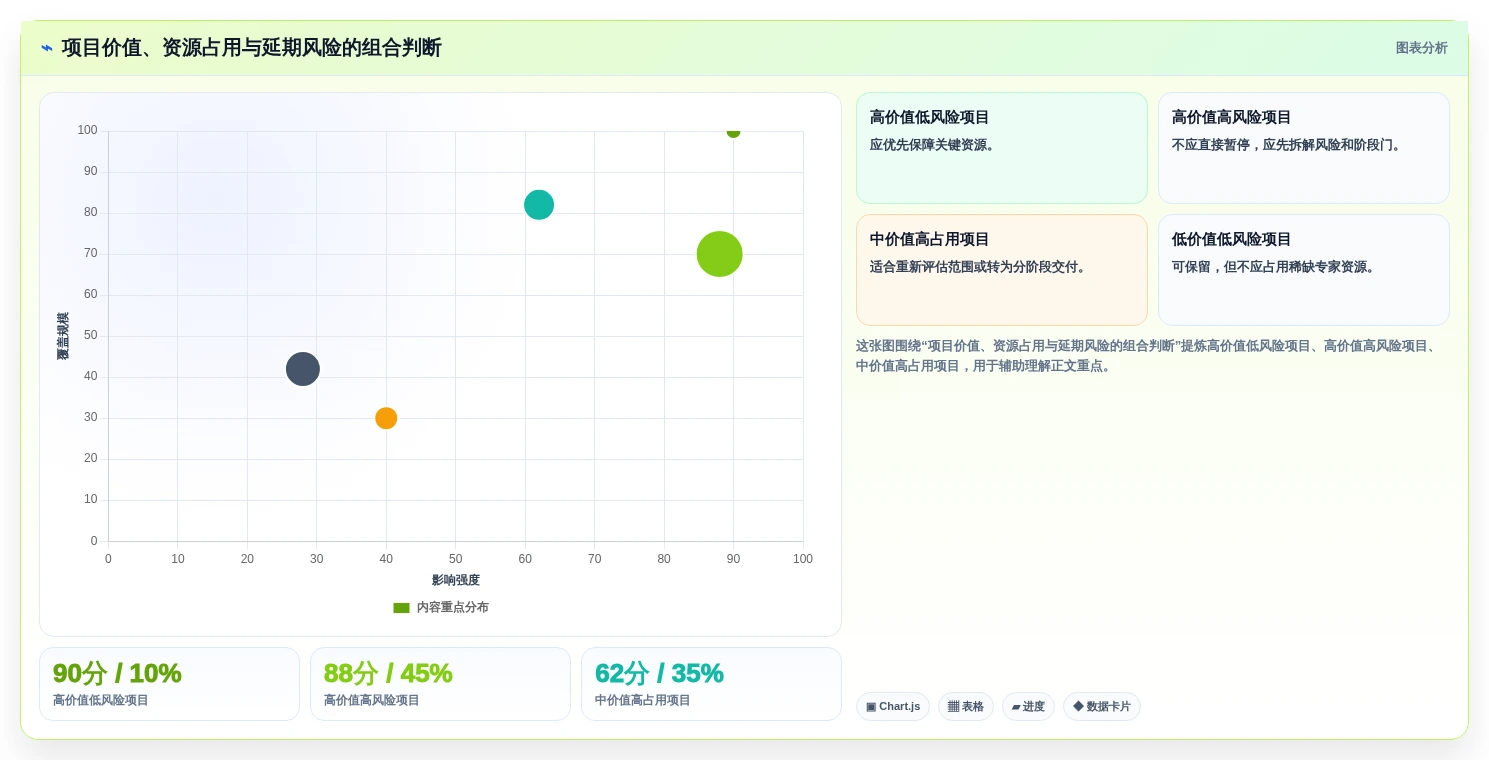Image resolution: width=1489 pixels, height=760 pixels.
Task: Click the 中价值高占用项目 label under 62分 / 35%
Action: tap(643, 701)
